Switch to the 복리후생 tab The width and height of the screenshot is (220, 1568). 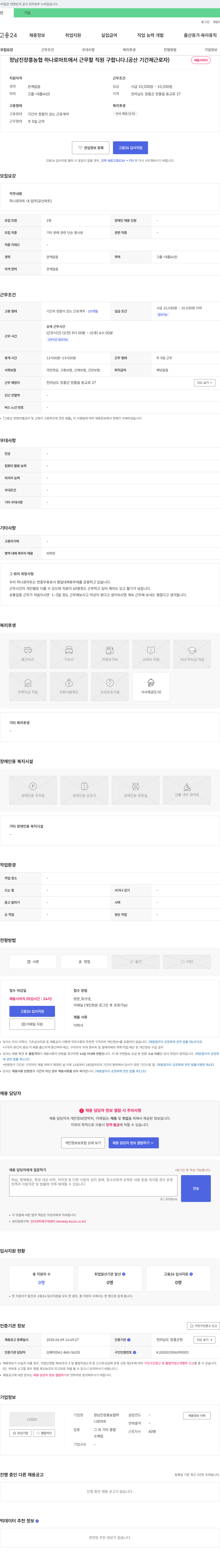point(129,50)
